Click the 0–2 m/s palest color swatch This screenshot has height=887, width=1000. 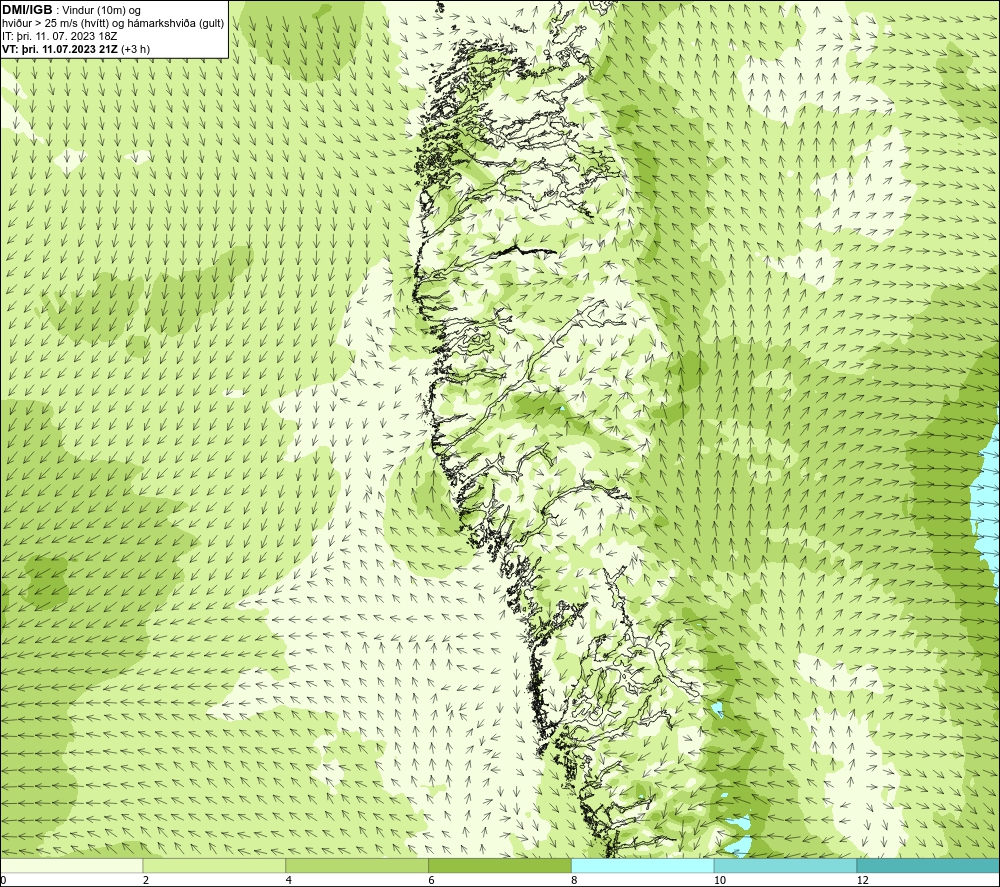(x=71, y=866)
